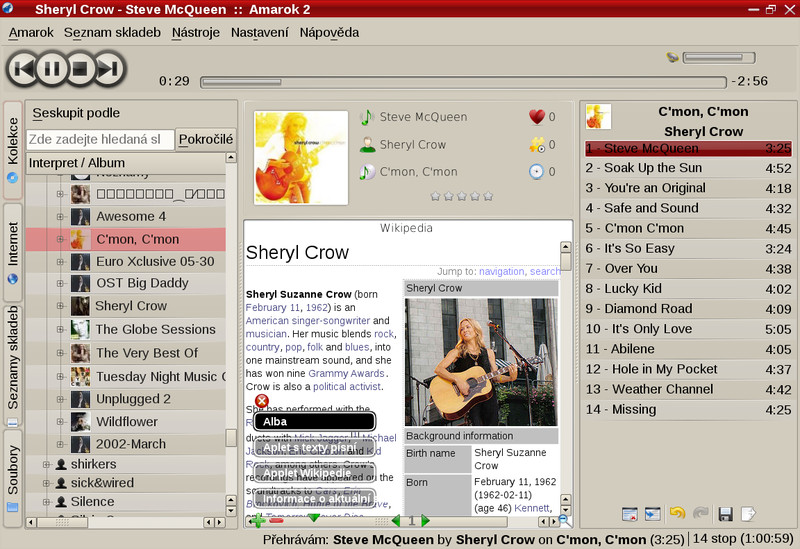Expand the sick&wired artist node
This screenshot has width=800, height=549.
click(x=46, y=483)
